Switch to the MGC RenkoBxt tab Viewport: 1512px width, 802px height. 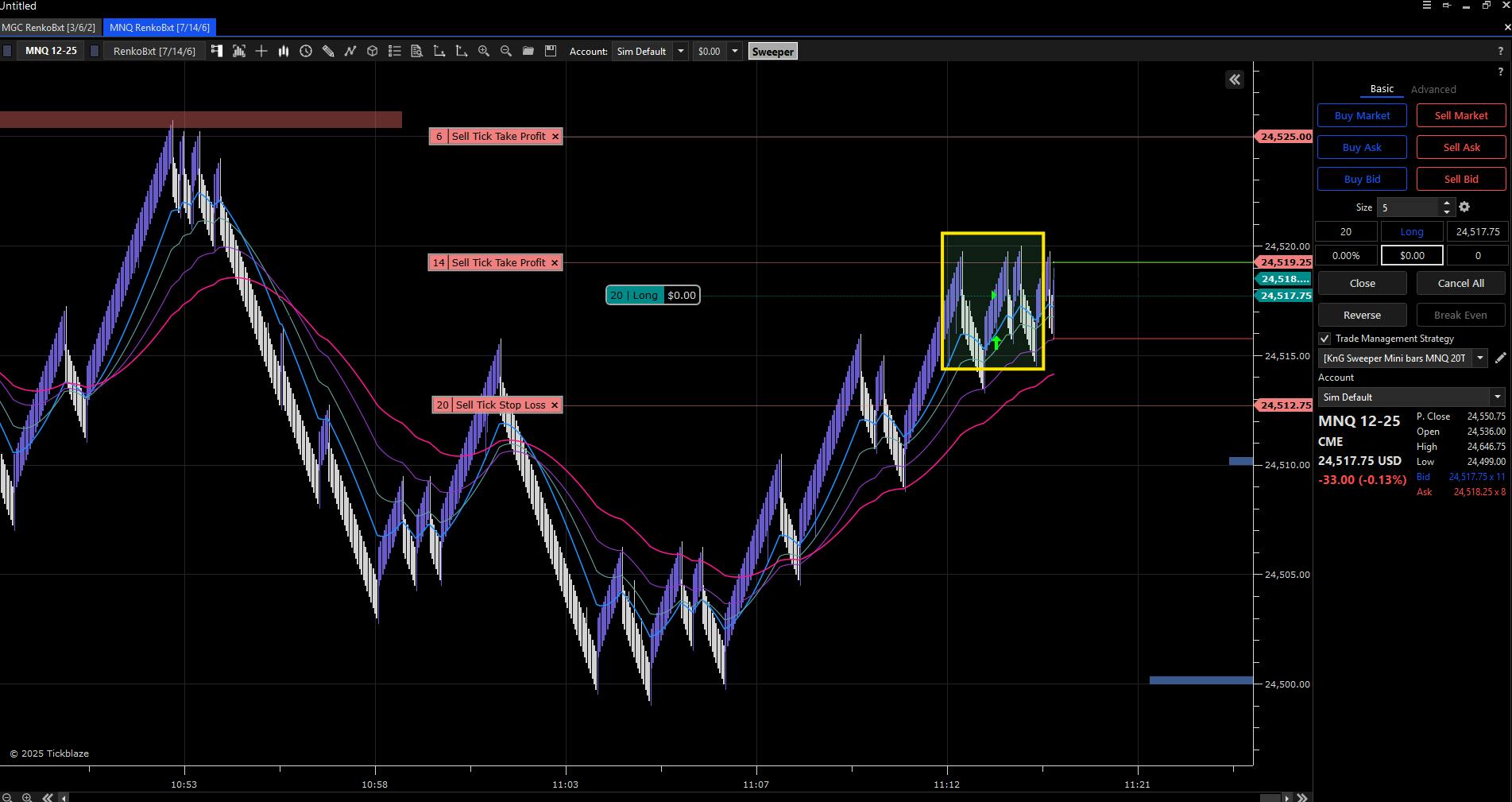(x=49, y=28)
